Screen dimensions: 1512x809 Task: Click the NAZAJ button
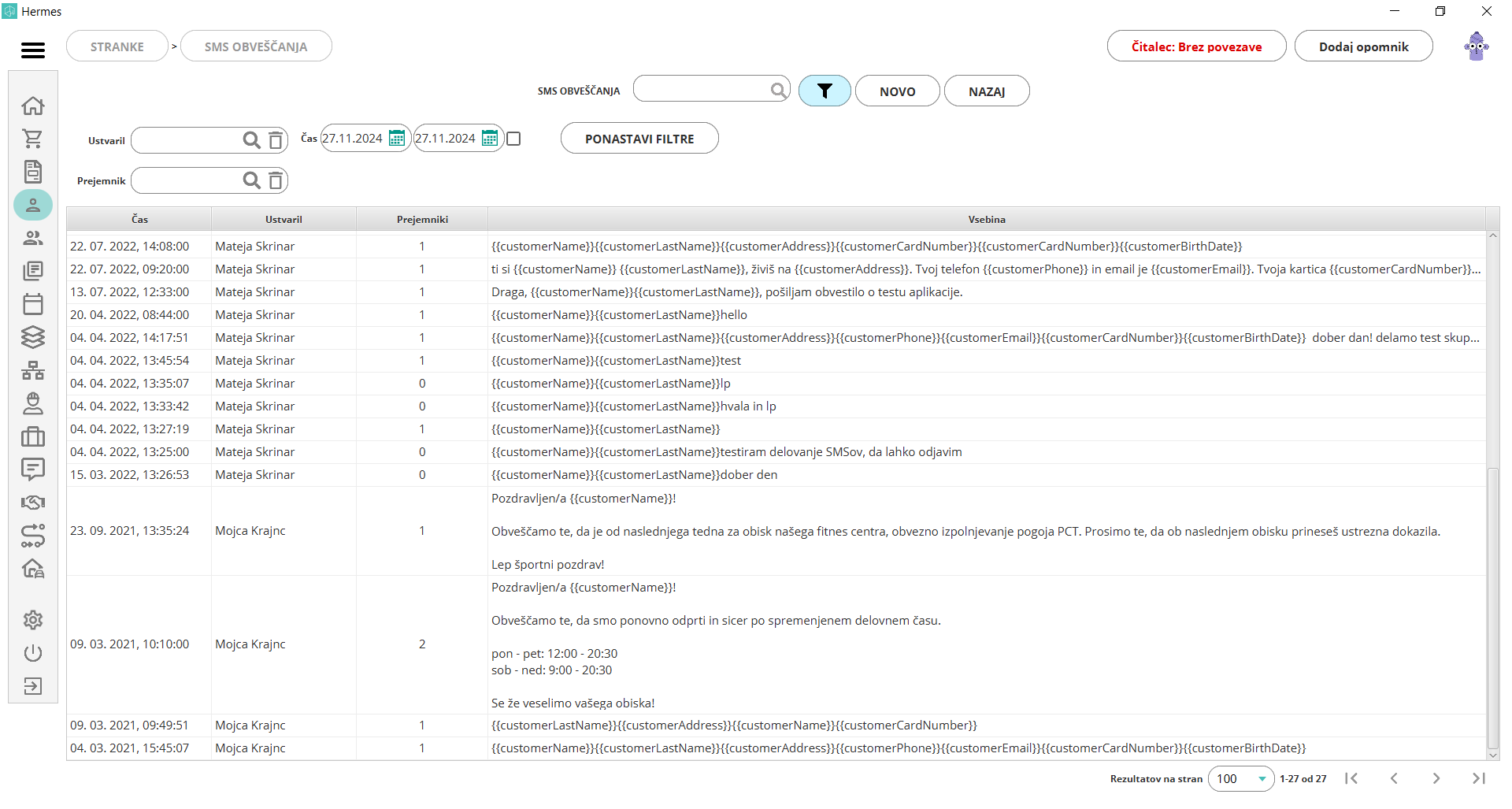point(987,91)
